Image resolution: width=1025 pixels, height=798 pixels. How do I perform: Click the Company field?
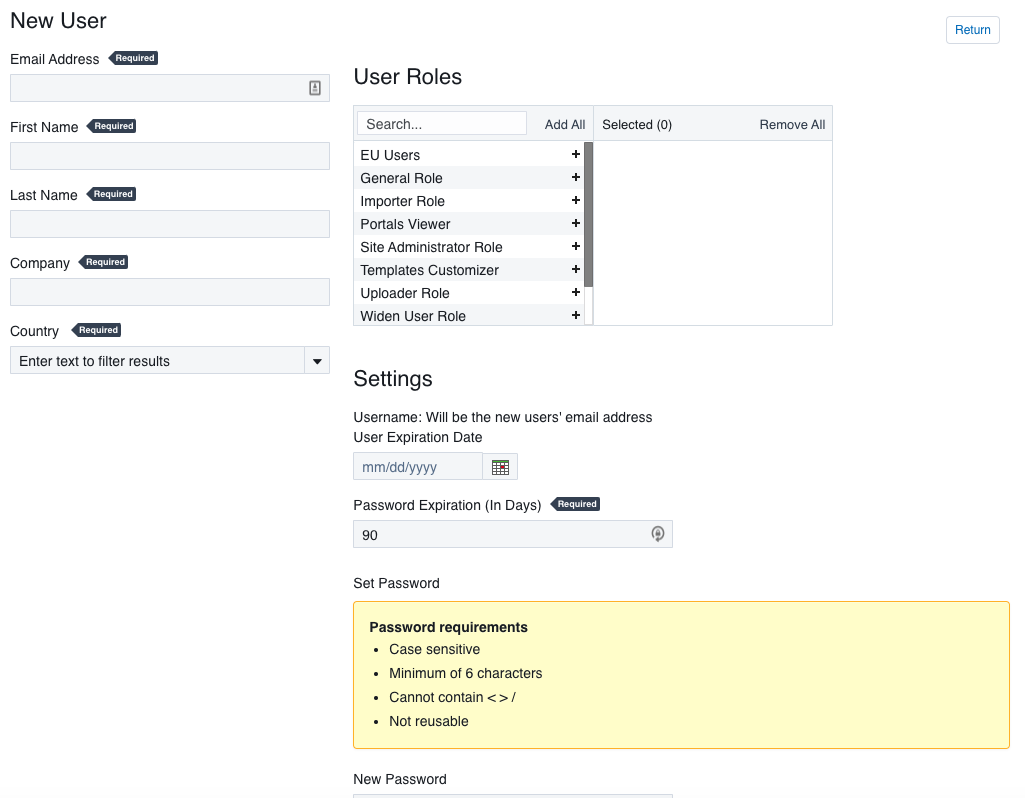click(169, 291)
